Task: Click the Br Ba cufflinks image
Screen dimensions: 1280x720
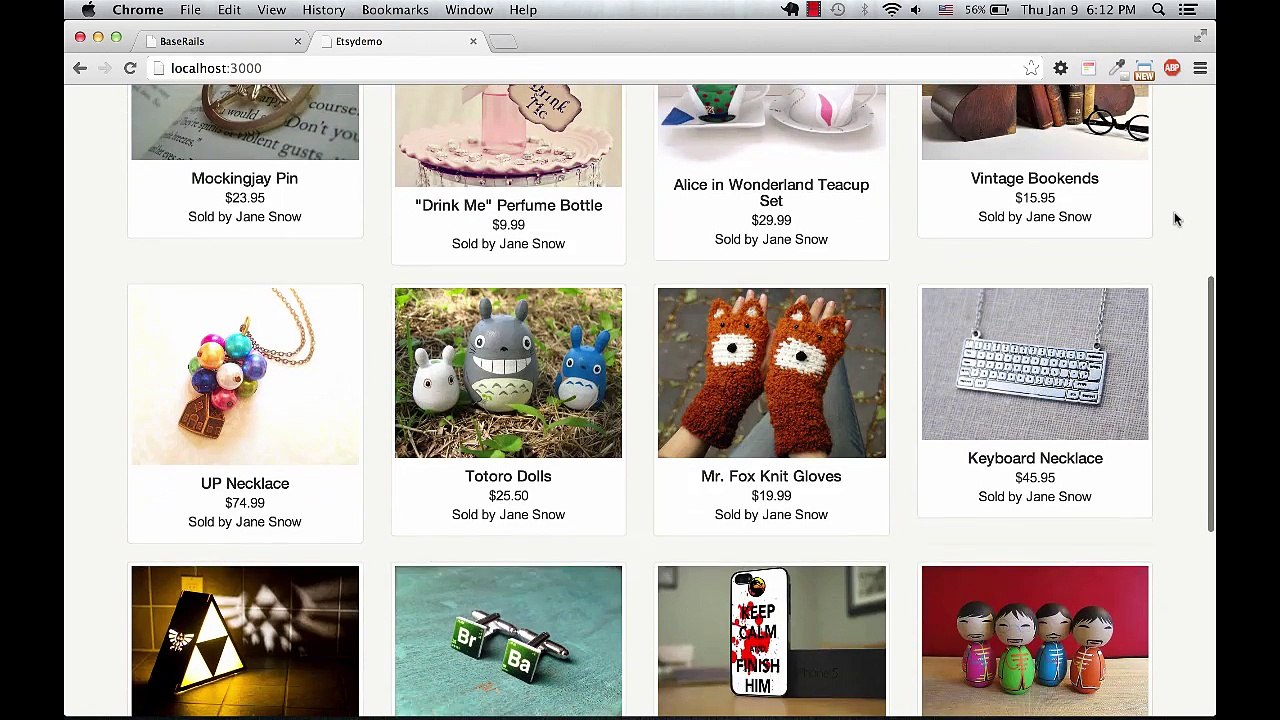Action: tap(508, 641)
